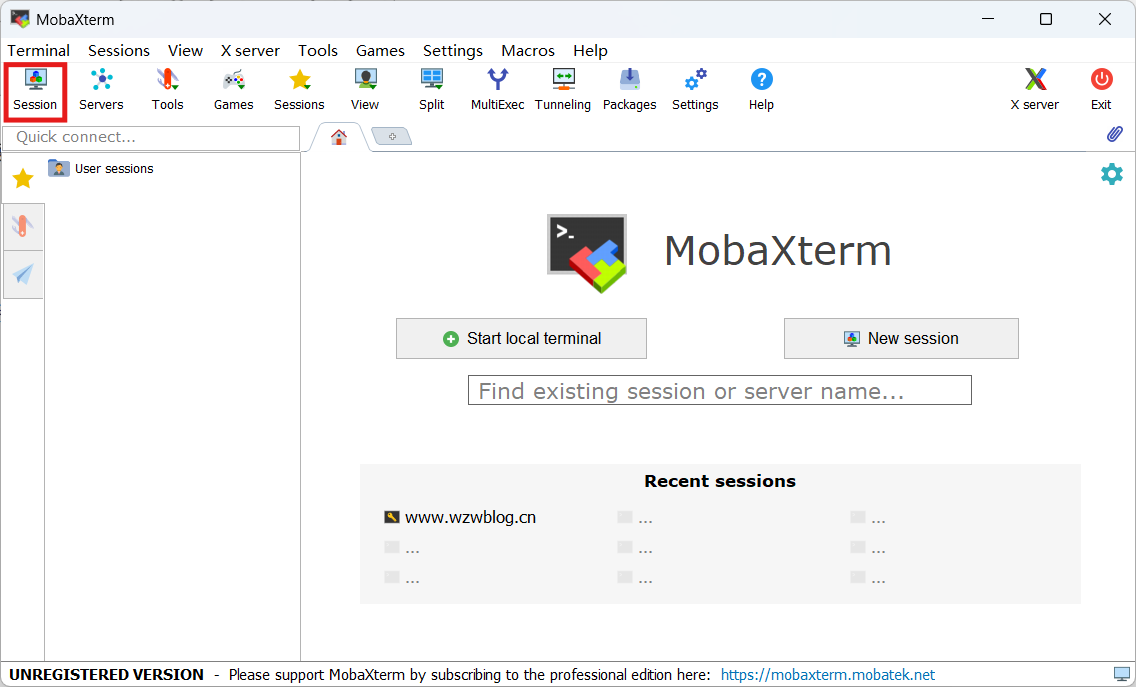
Task: Click the Quick connect input field
Action: click(x=151, y=137)
